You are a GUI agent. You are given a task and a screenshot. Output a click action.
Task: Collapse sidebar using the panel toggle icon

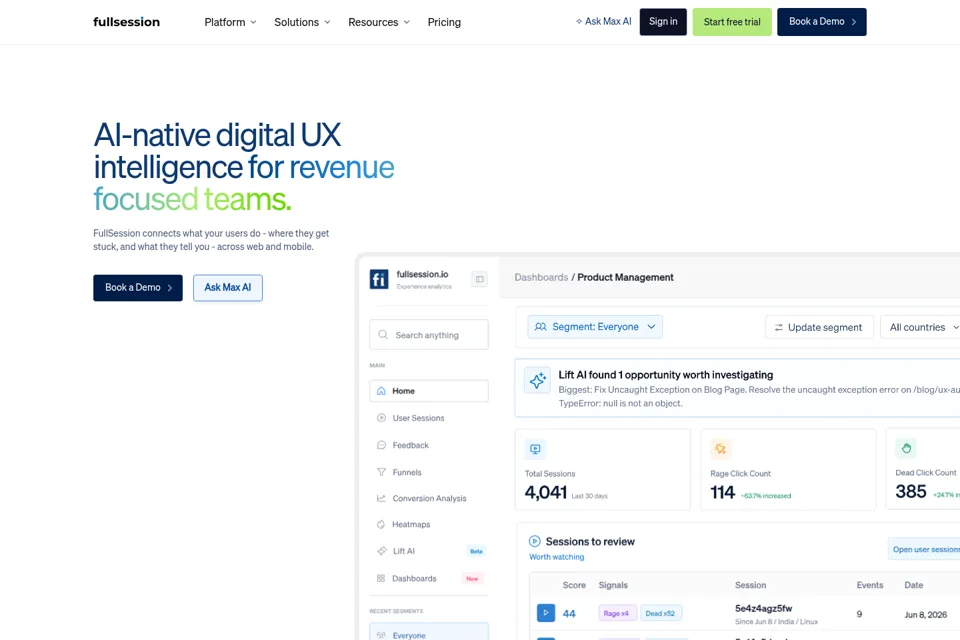479,279
